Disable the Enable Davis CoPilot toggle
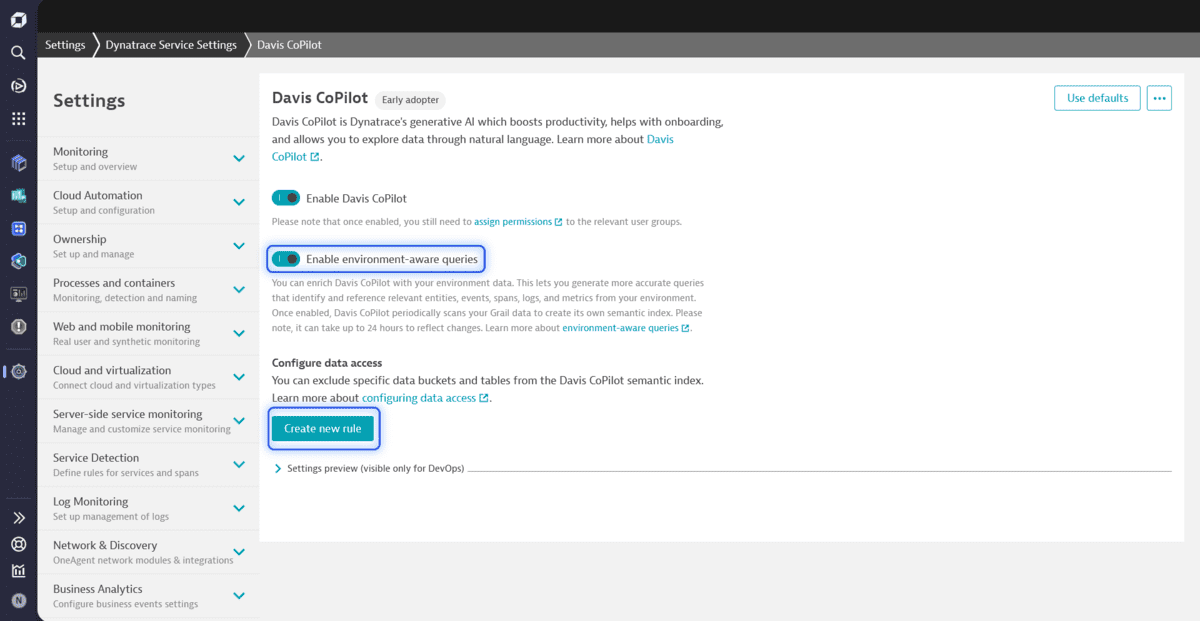The width and height of the screenshot is (1200, 621). [x=285, y=197]
